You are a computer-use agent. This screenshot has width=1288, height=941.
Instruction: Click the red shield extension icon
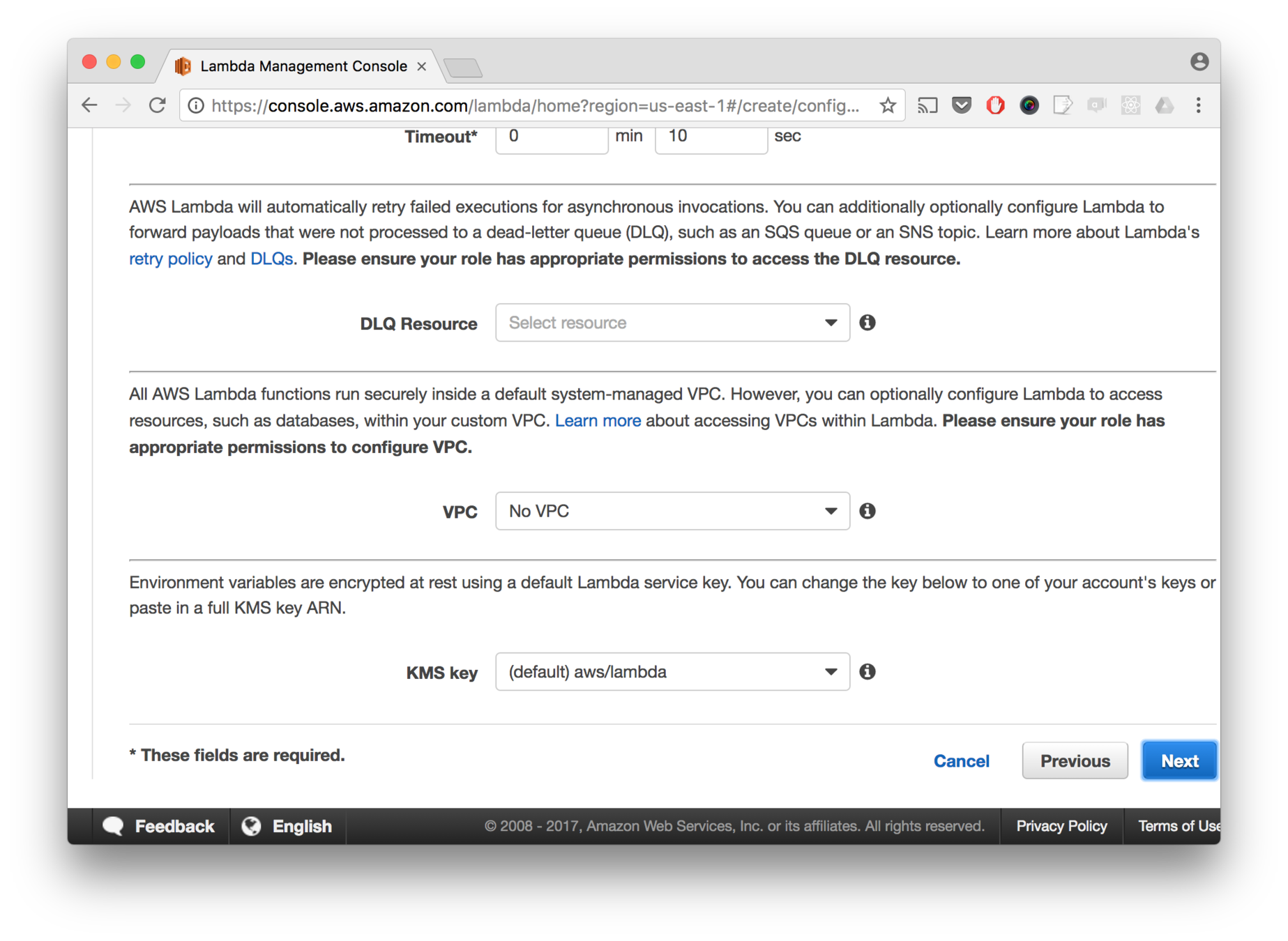(995, 105)
